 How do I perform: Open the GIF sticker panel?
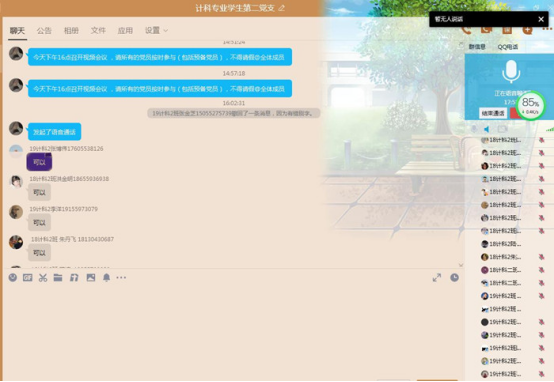click(x=28, y=278)
